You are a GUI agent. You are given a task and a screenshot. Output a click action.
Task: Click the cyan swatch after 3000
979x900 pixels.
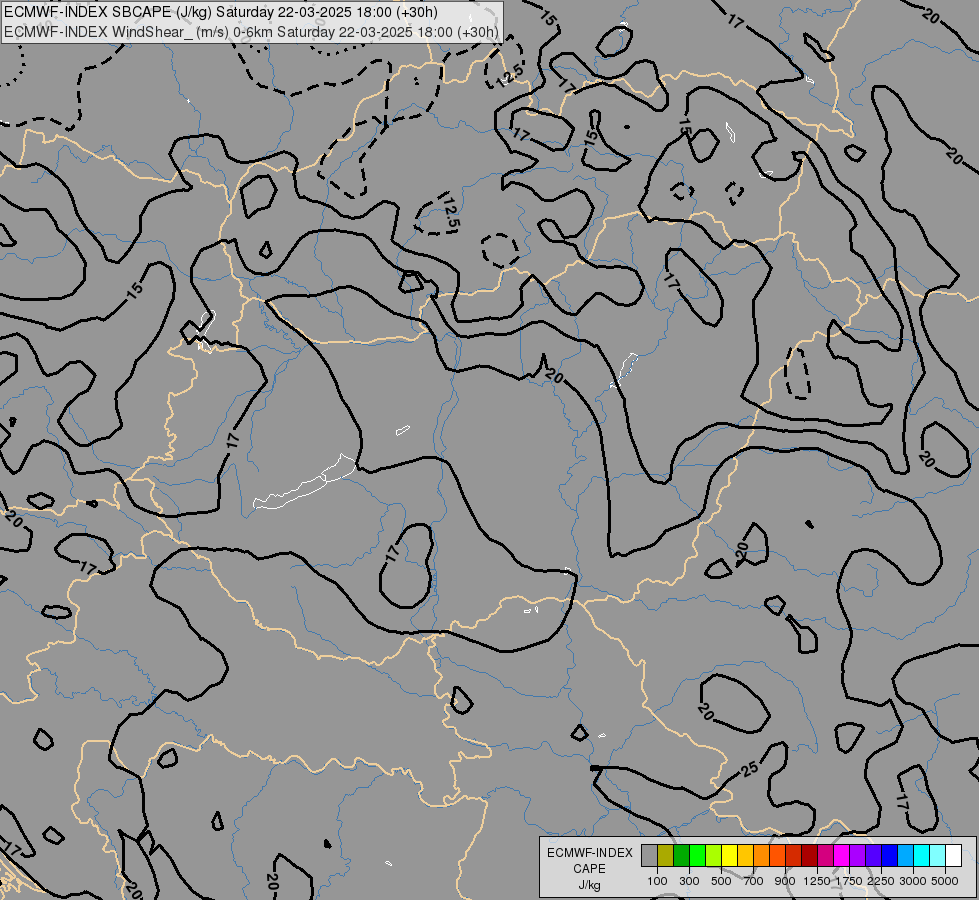[x=922, y=856]
